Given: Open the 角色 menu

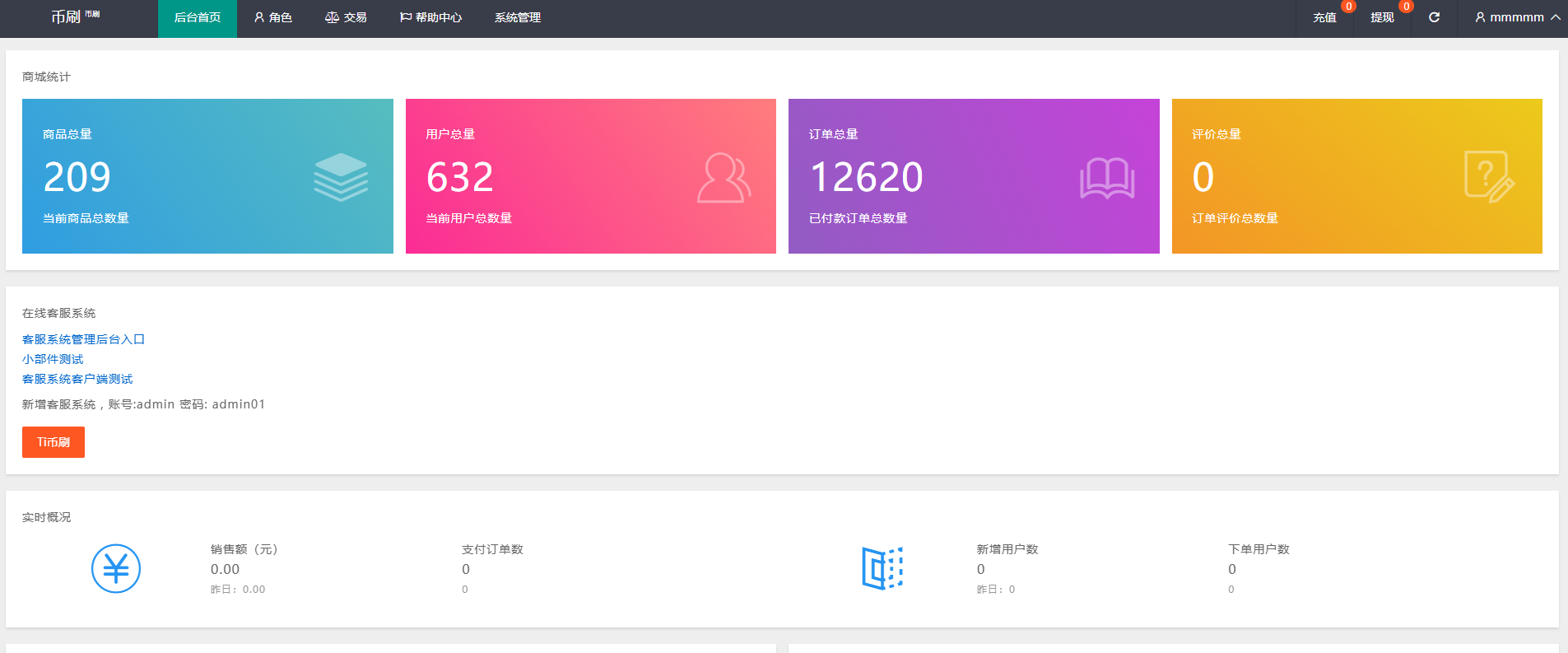Looking at the screenshot, I should click(273, 17).
